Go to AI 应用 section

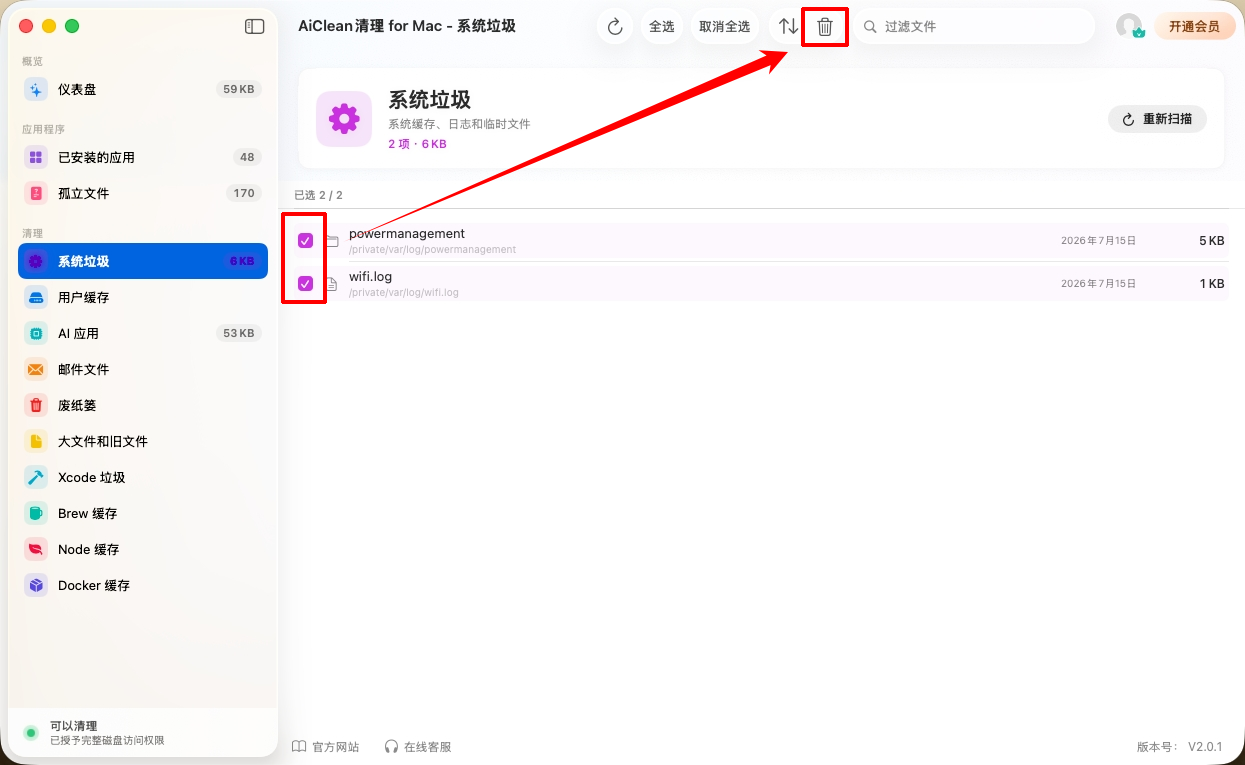[x=143, y=333]
